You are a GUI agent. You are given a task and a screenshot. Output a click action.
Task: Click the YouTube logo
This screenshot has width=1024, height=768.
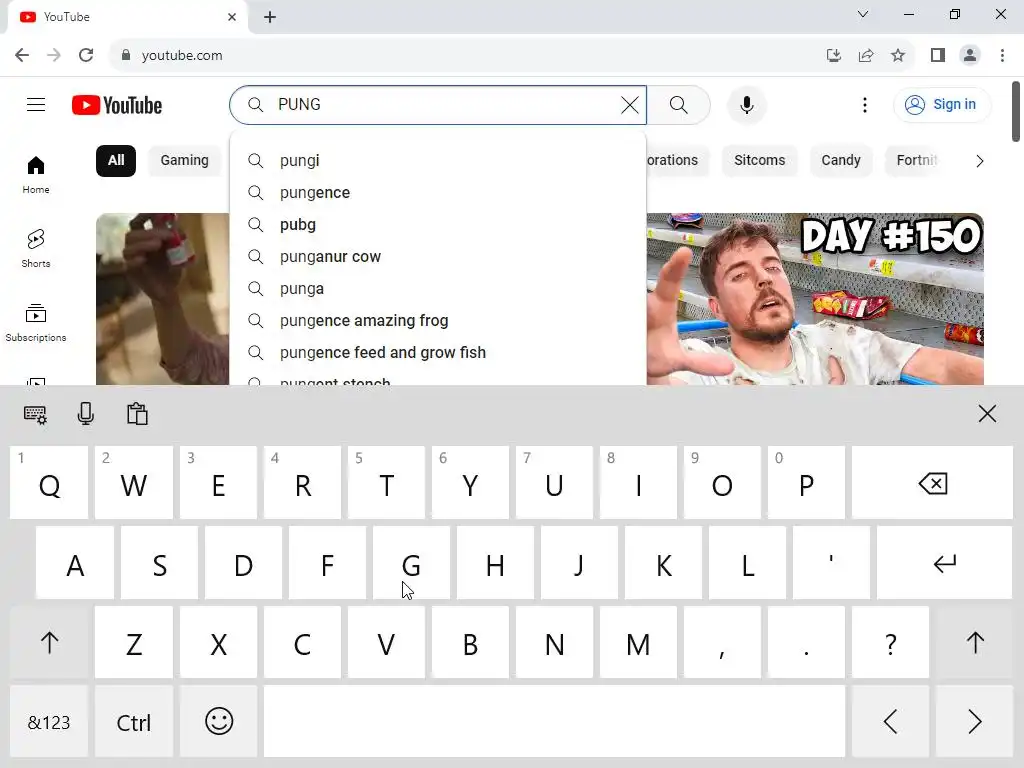[117, 105]
